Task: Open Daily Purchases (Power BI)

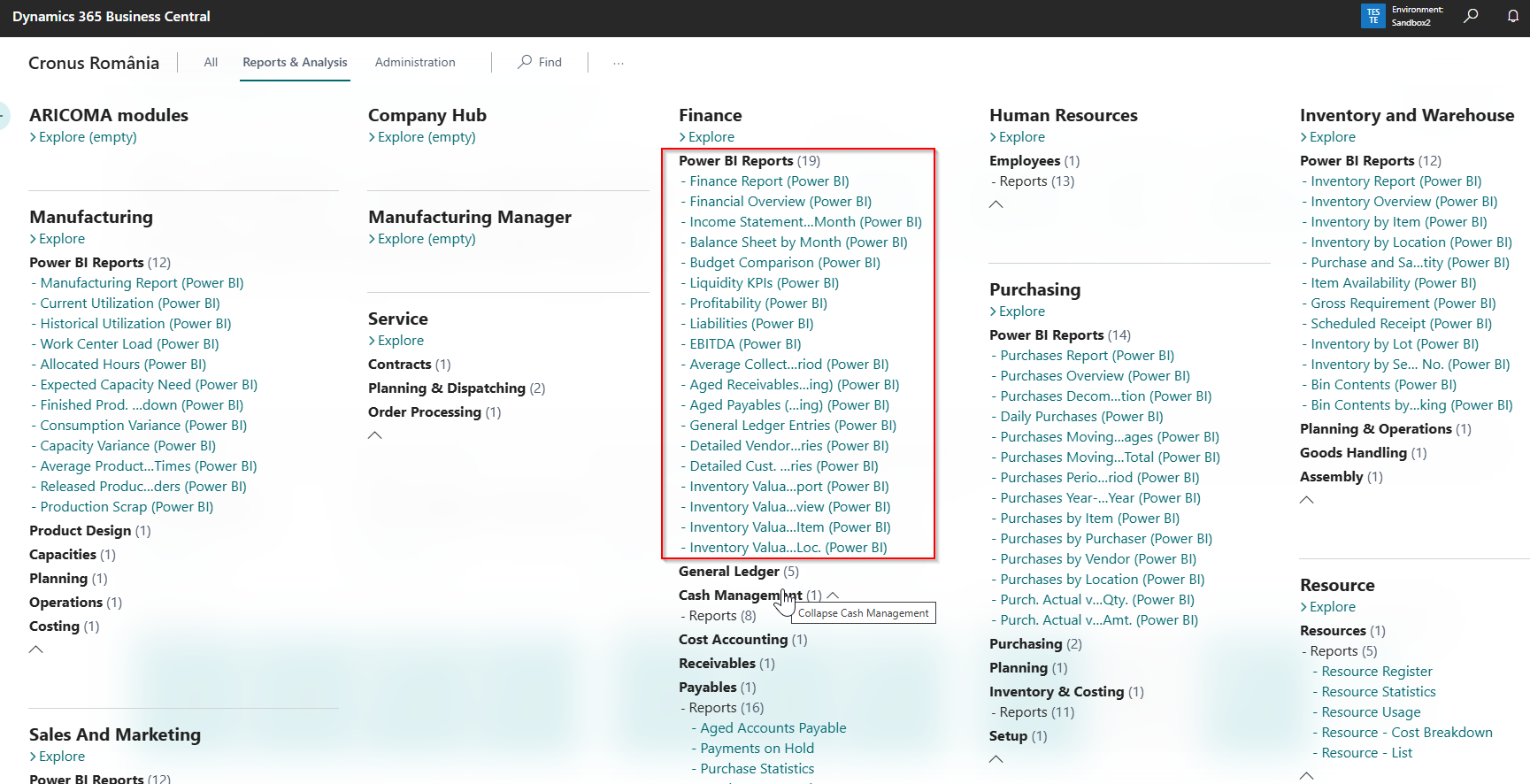Action: click(x=1081, y=417)
